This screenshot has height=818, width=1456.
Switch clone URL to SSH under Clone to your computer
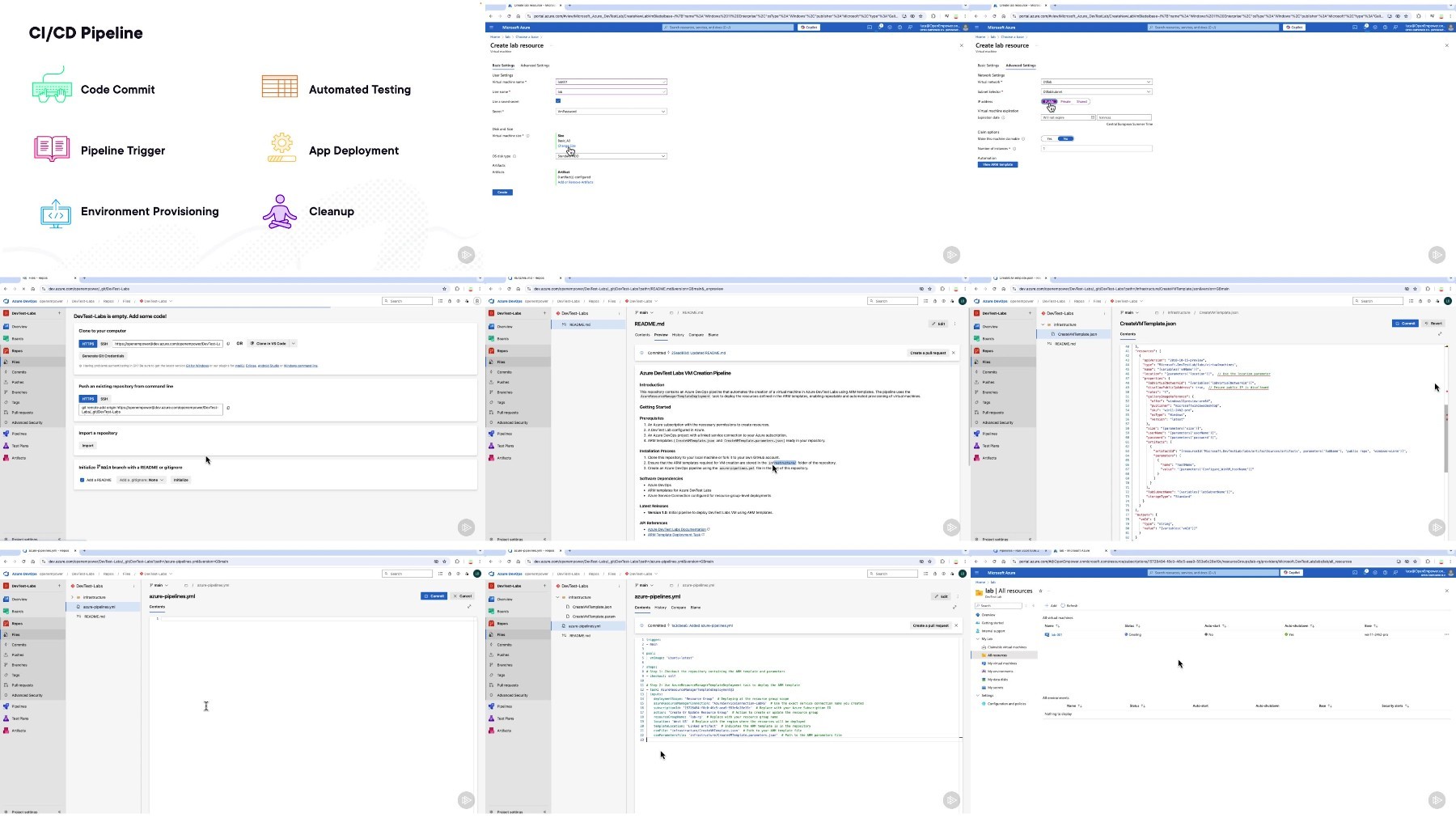104,343
